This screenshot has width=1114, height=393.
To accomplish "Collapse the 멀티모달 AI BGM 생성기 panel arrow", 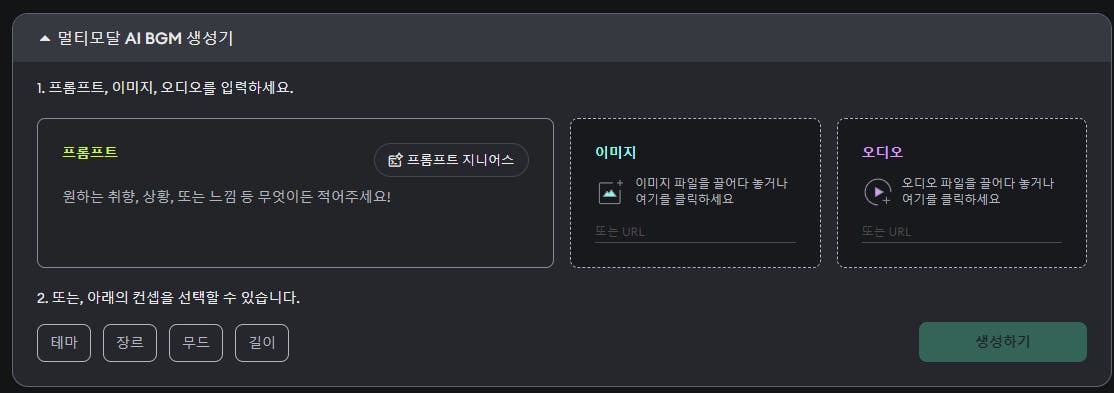I will tap(45, 39).
